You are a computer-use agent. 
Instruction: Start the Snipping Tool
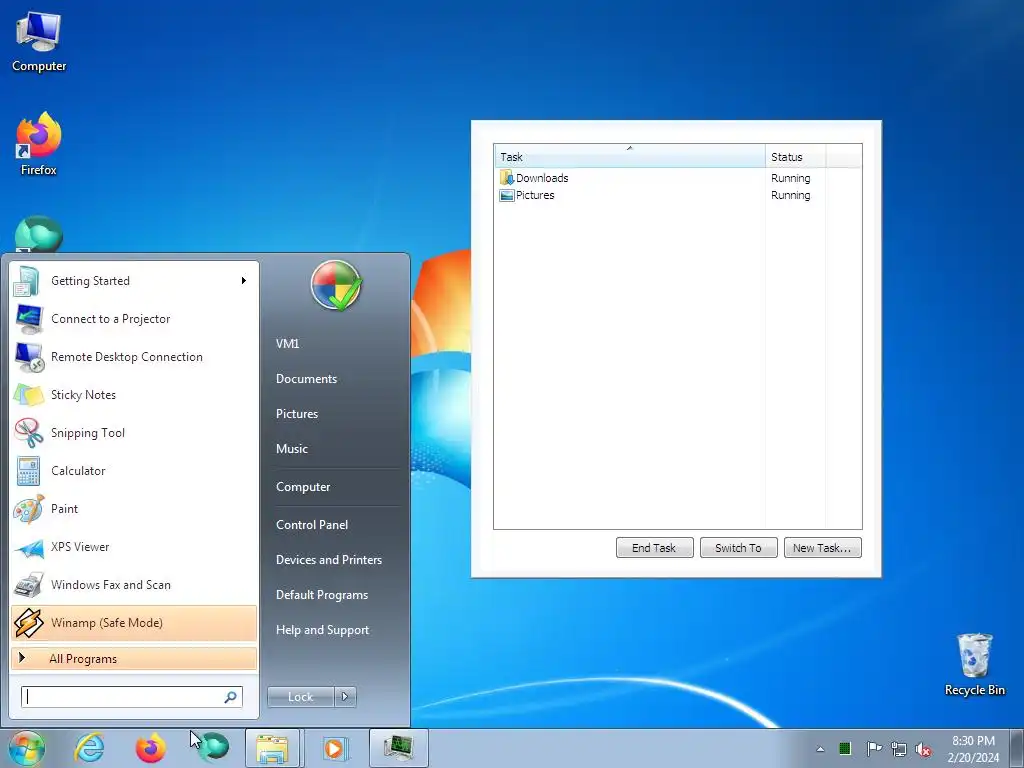[134, 432]
